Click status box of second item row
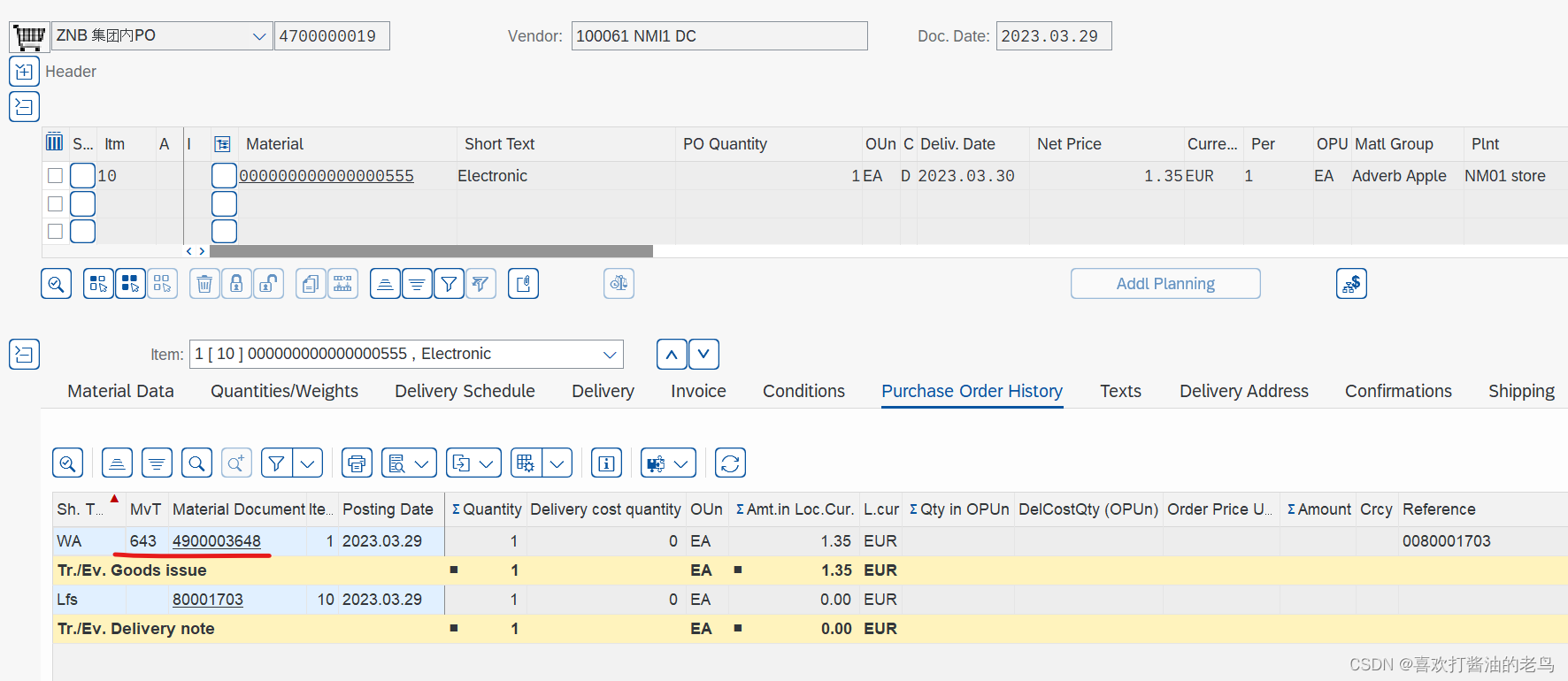The width and height of the screenshot is (1568, 681). 82,204
